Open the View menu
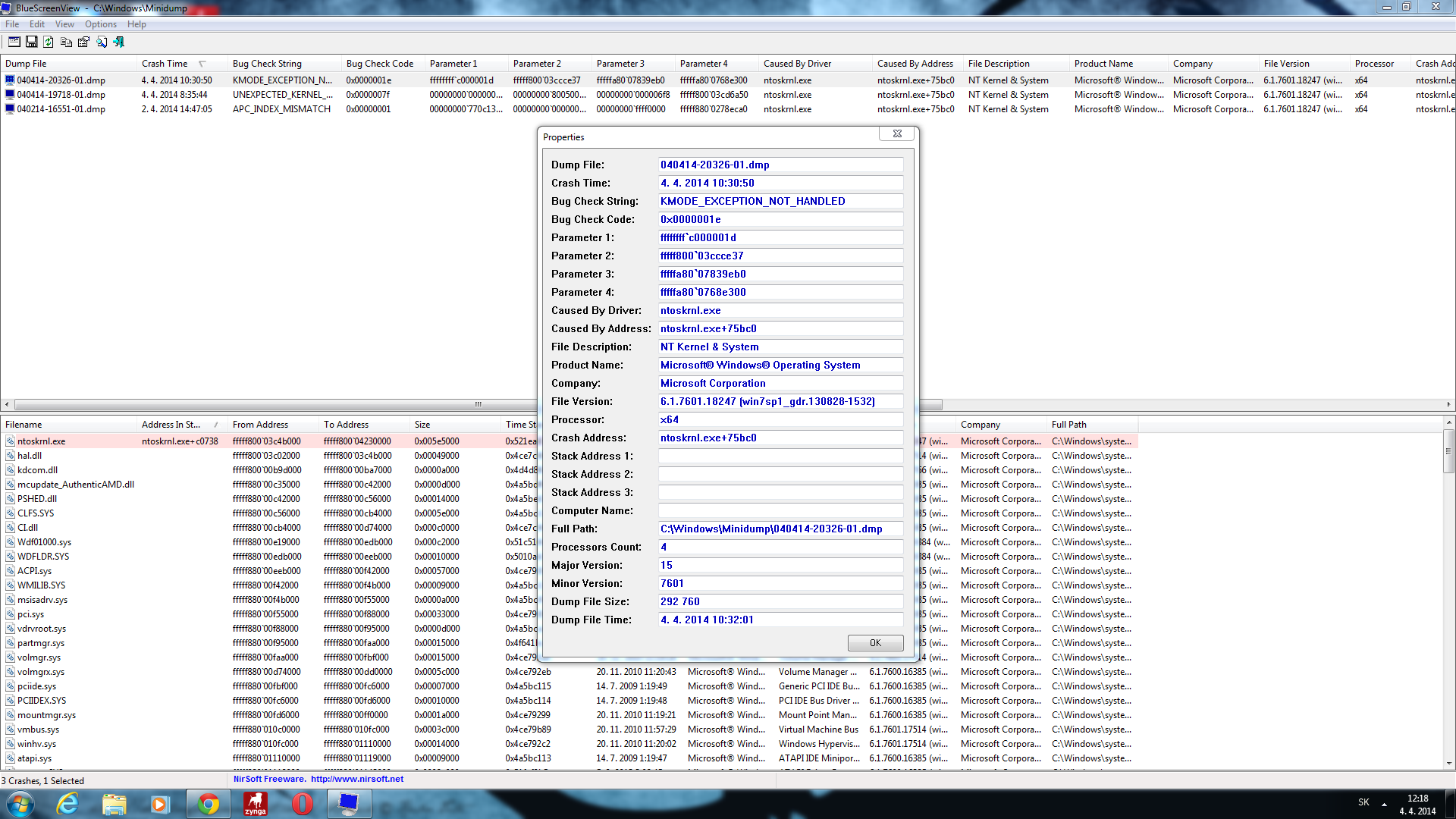Screen dimensions: 1456x819 tap(64, 24)
